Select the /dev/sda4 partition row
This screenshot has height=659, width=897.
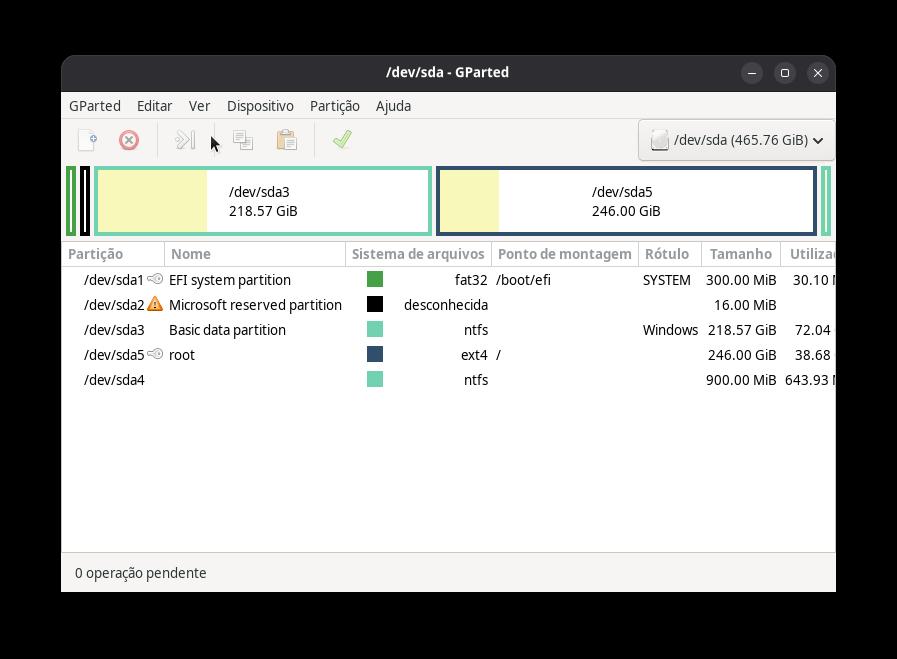[448, 380]
